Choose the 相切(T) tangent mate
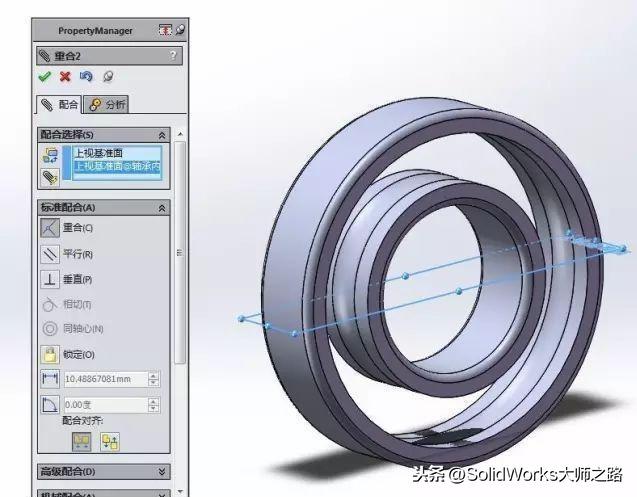 [x=66, y=304]
